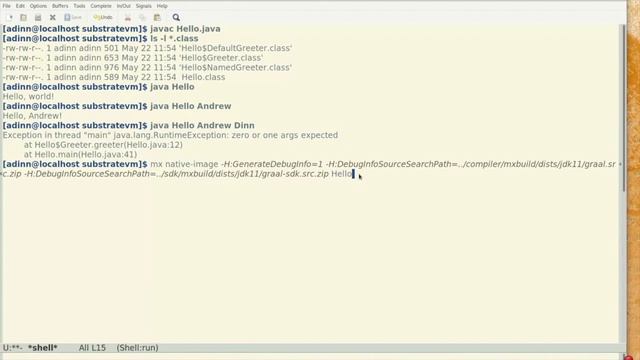Open the Signals menu
The height and width of the screenshot is (360, 640).
(x=144, y=6)
